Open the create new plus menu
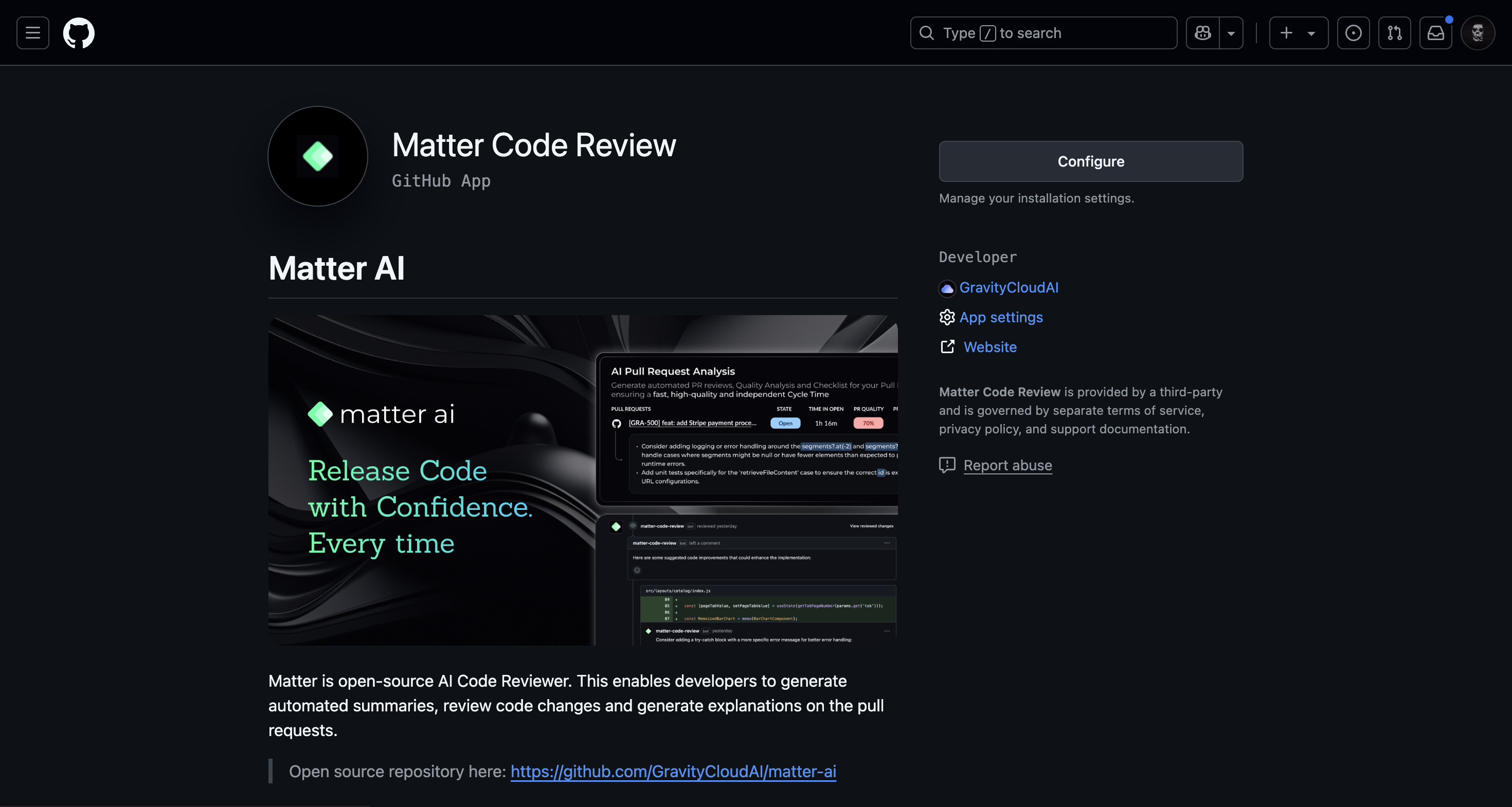Viewport: 1512px width, 807px height. pos(1299,33)
